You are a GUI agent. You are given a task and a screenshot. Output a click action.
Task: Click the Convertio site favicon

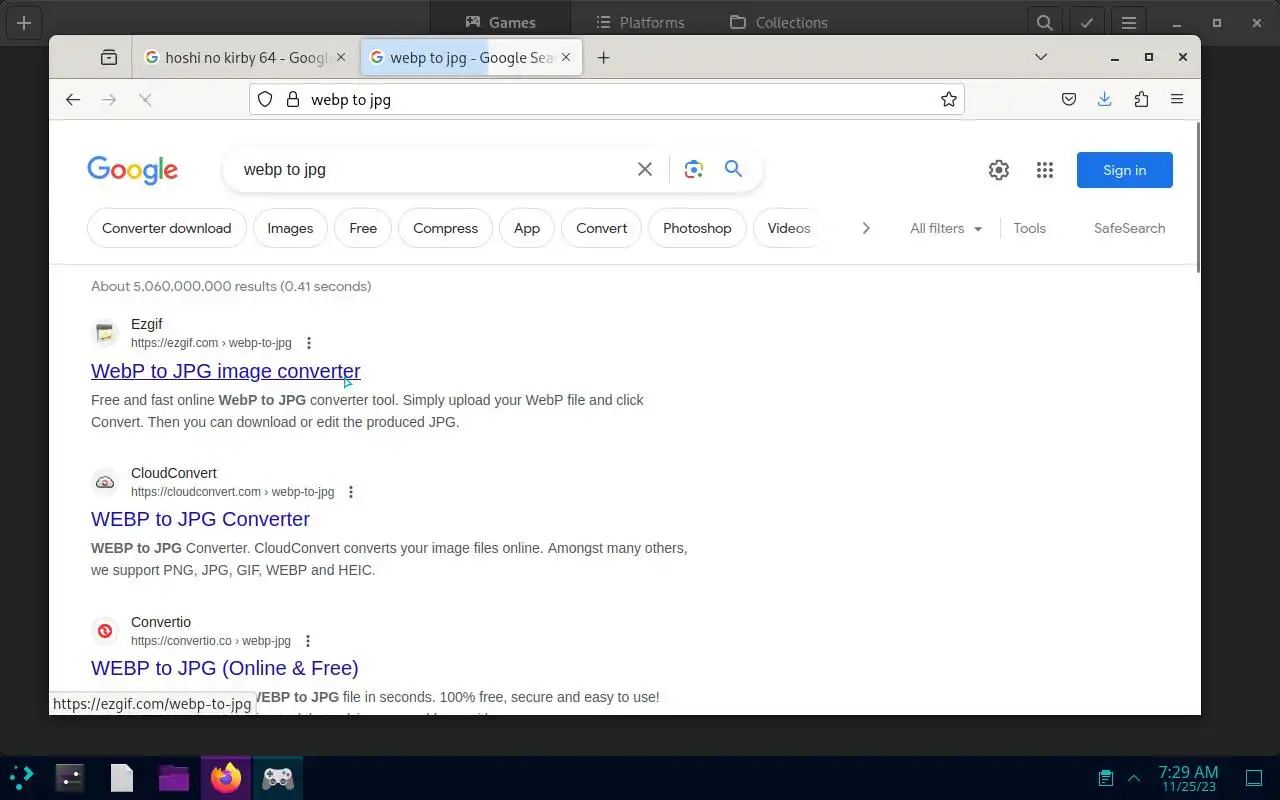tap(105, 631)
